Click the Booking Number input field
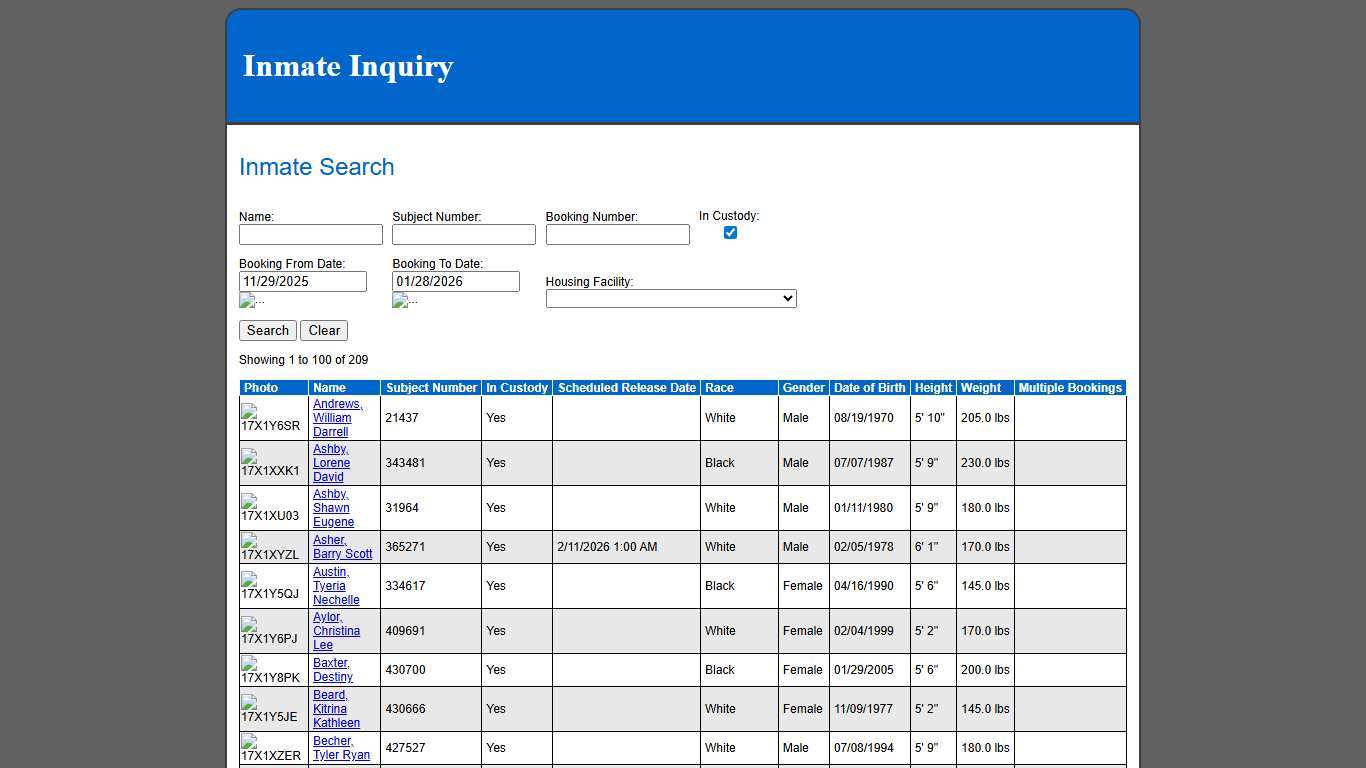This screenshot has height=768, width=1366. point(617,234)
